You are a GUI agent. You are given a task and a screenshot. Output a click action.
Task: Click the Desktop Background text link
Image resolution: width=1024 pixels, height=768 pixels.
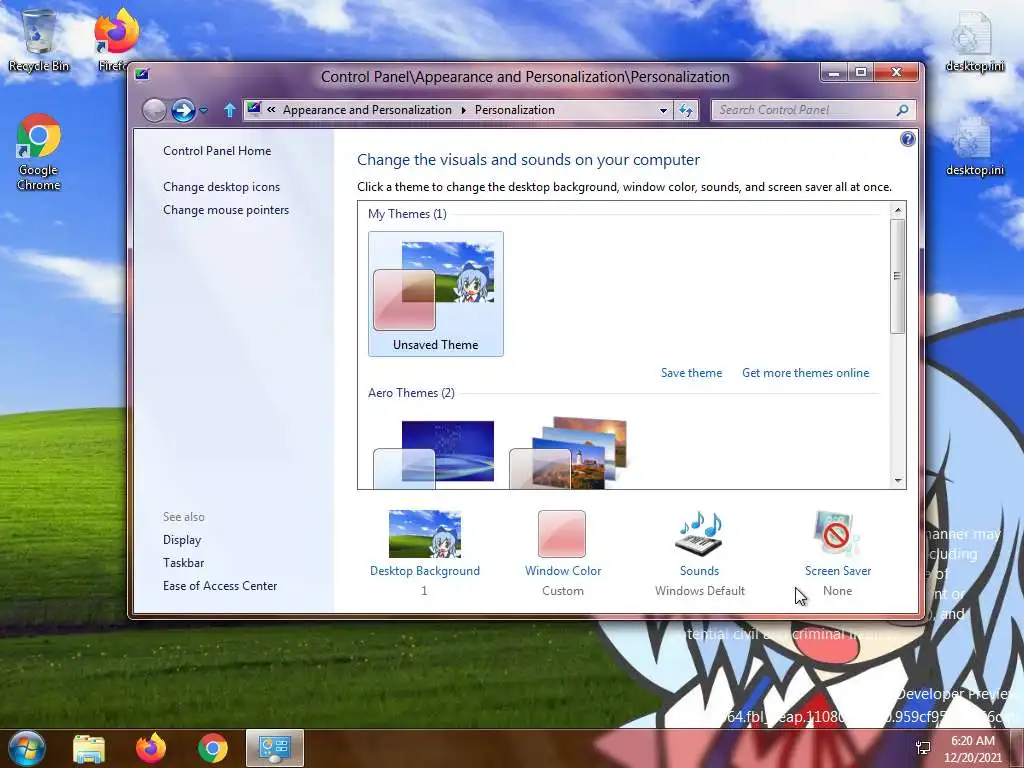(x=424, y=571)
